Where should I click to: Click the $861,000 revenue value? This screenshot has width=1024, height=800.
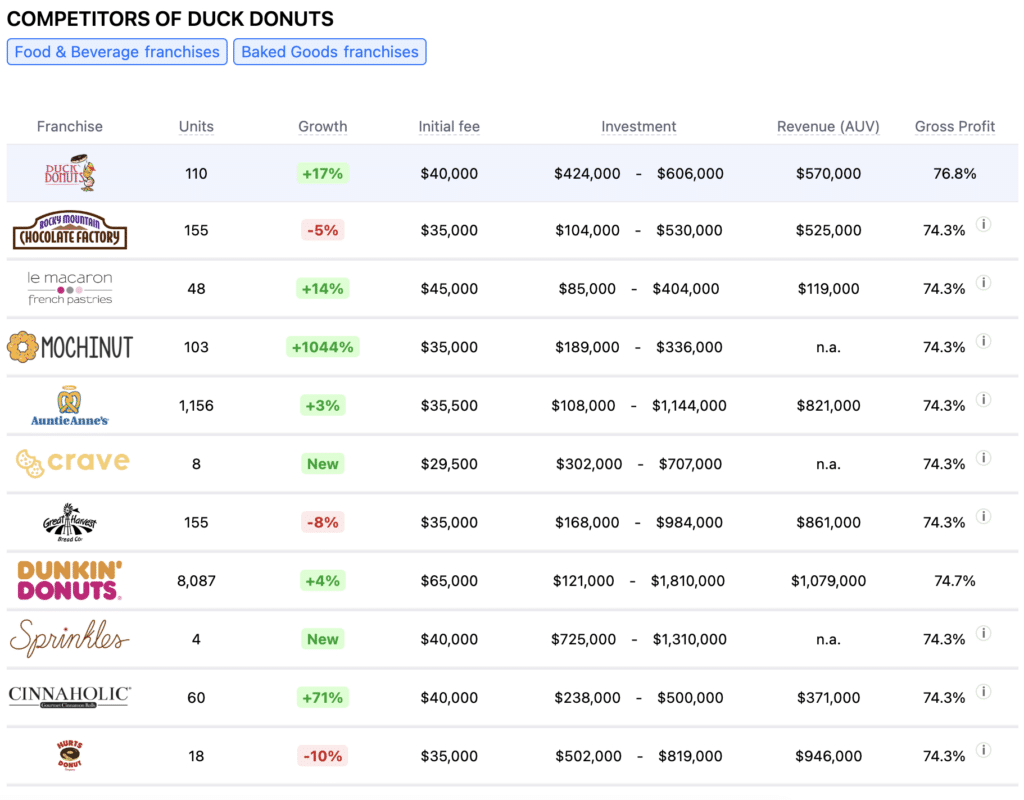828,522
